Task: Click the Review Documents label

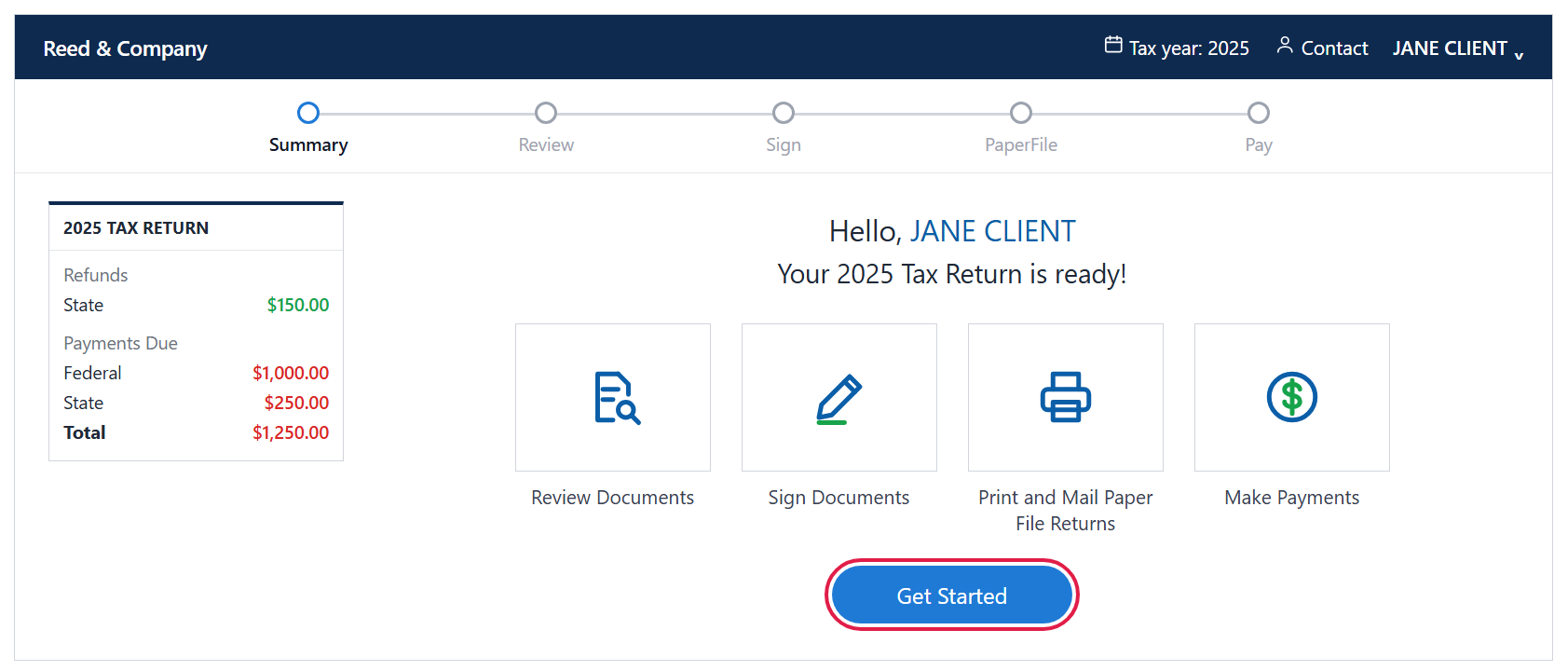Action: 613,498
